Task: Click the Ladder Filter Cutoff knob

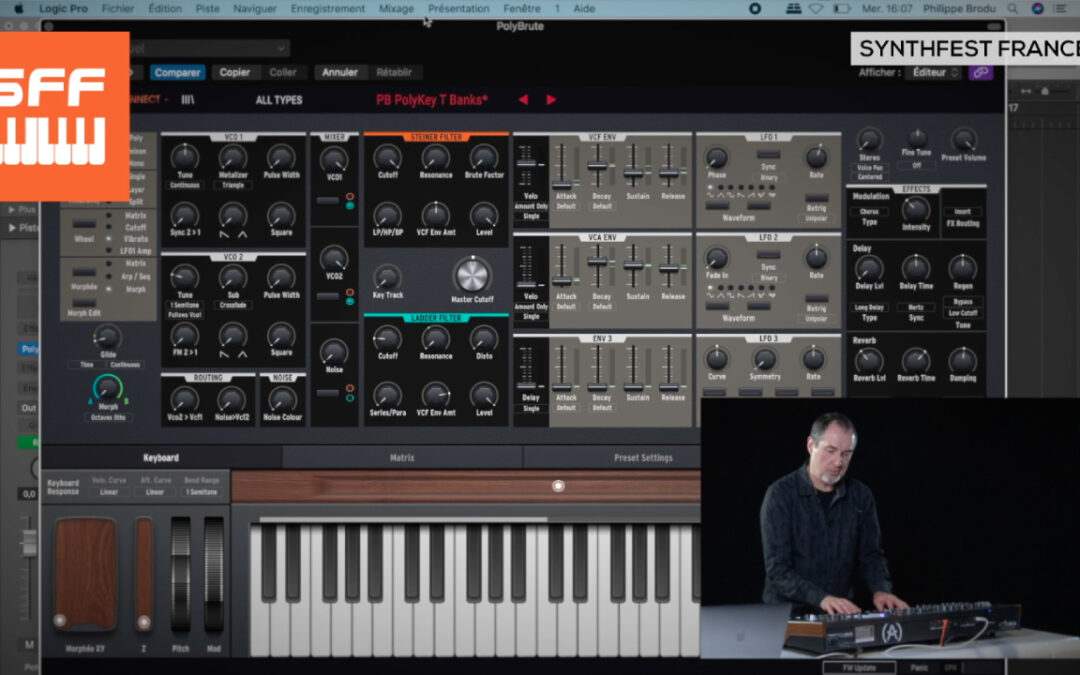Action: tap(388, 339)
